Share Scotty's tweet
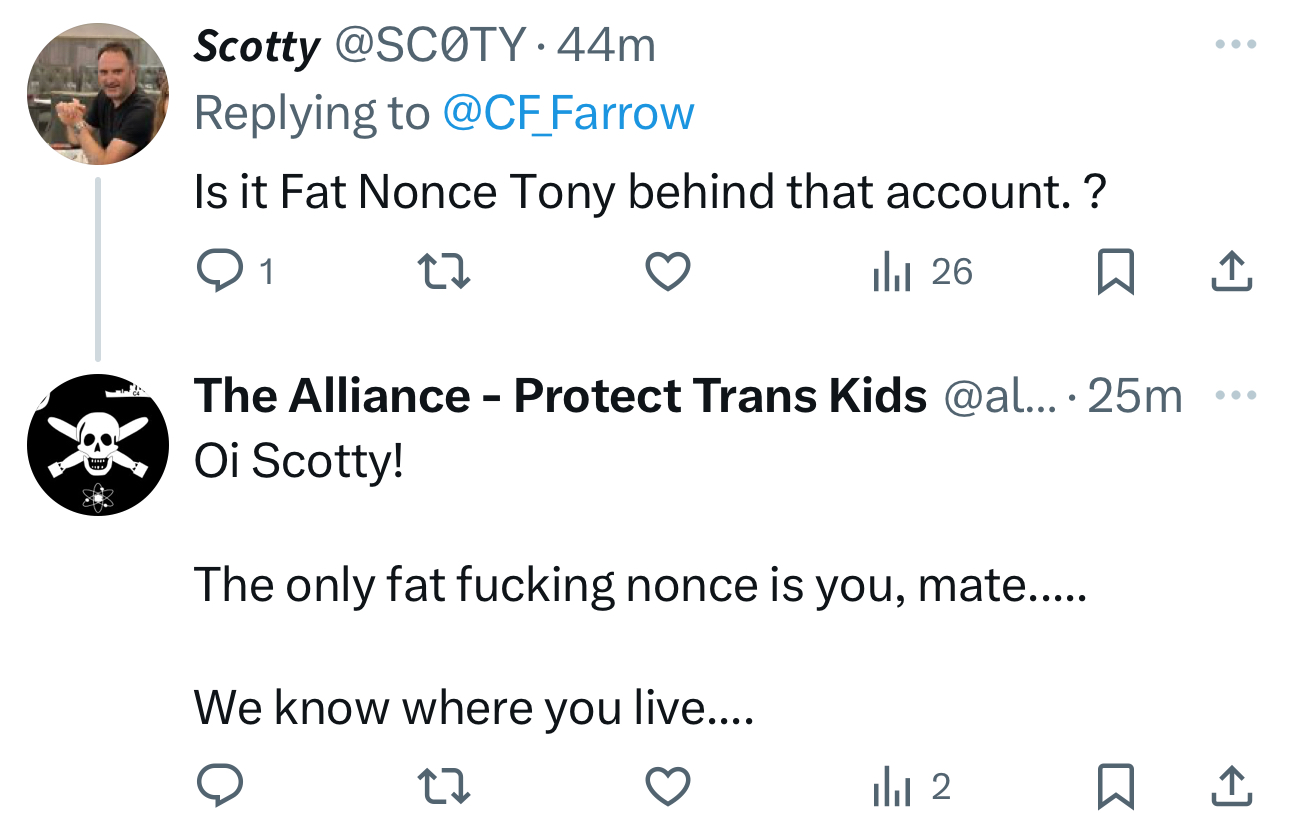The image size is (1290, 813). 1231,272
